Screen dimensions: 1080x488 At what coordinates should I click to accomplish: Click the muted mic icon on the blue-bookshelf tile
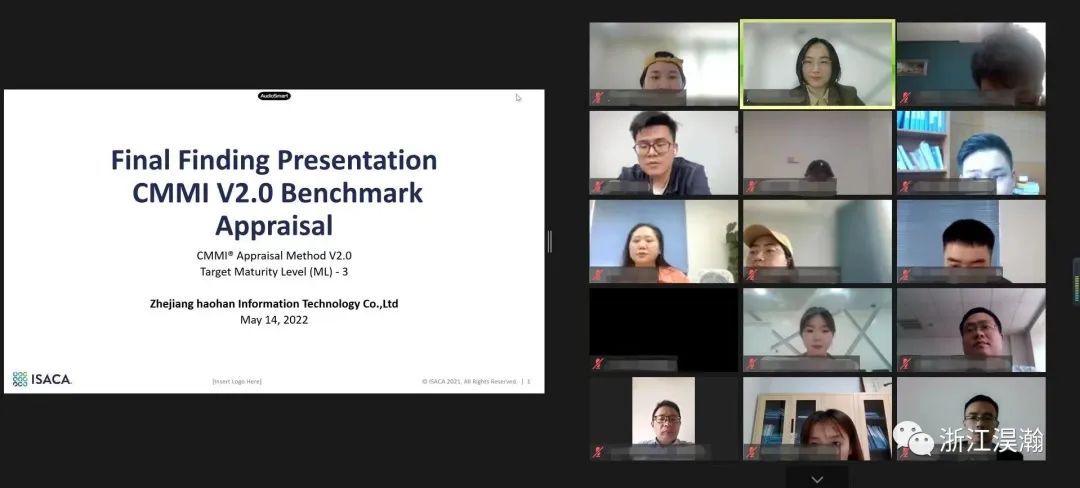905,186
